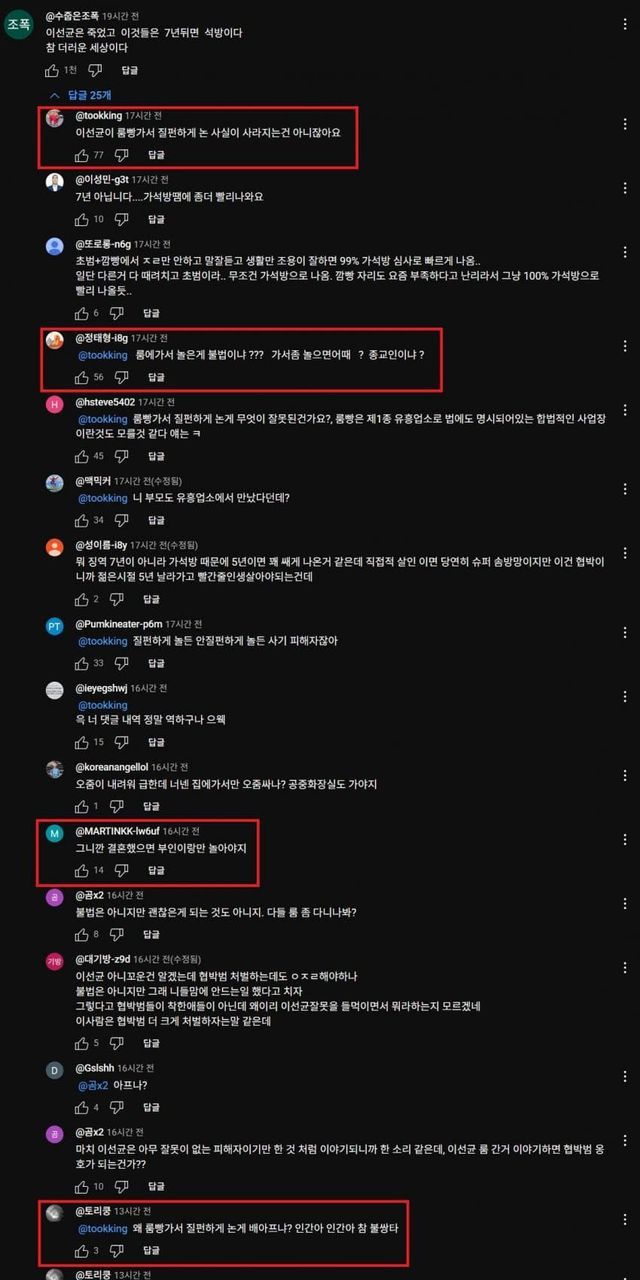The width and height of the screenshot is (640, 1280).
Task: Click the 답글 button under the top comment
Action: pos(130,70)
